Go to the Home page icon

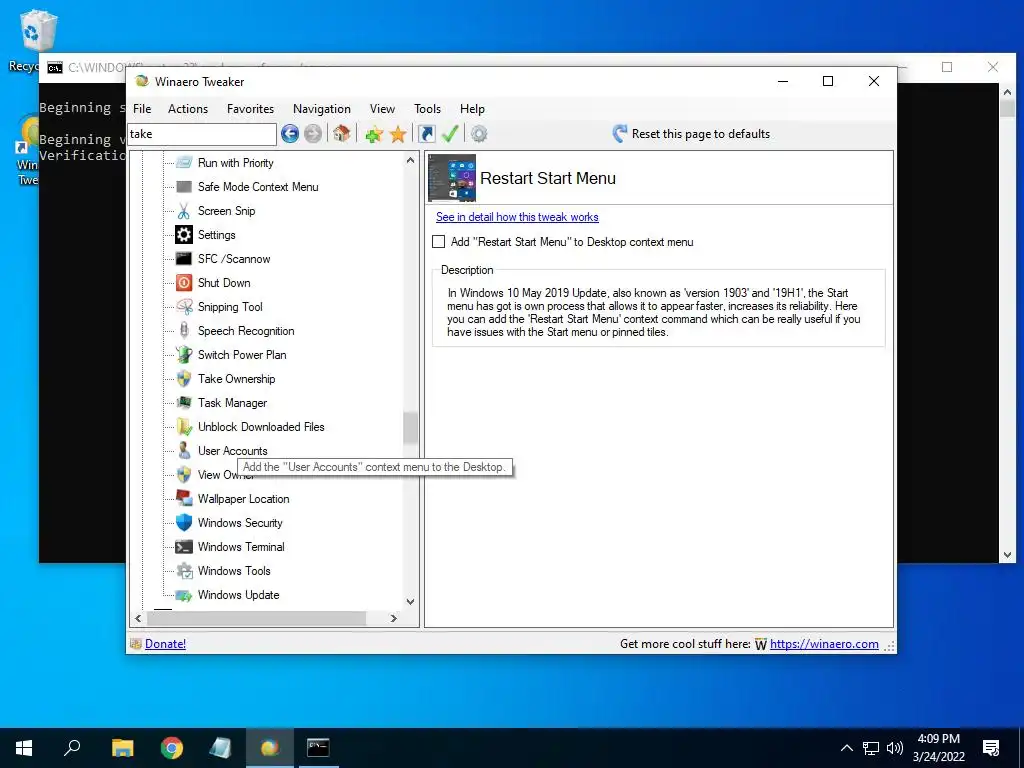click(342, 134)
